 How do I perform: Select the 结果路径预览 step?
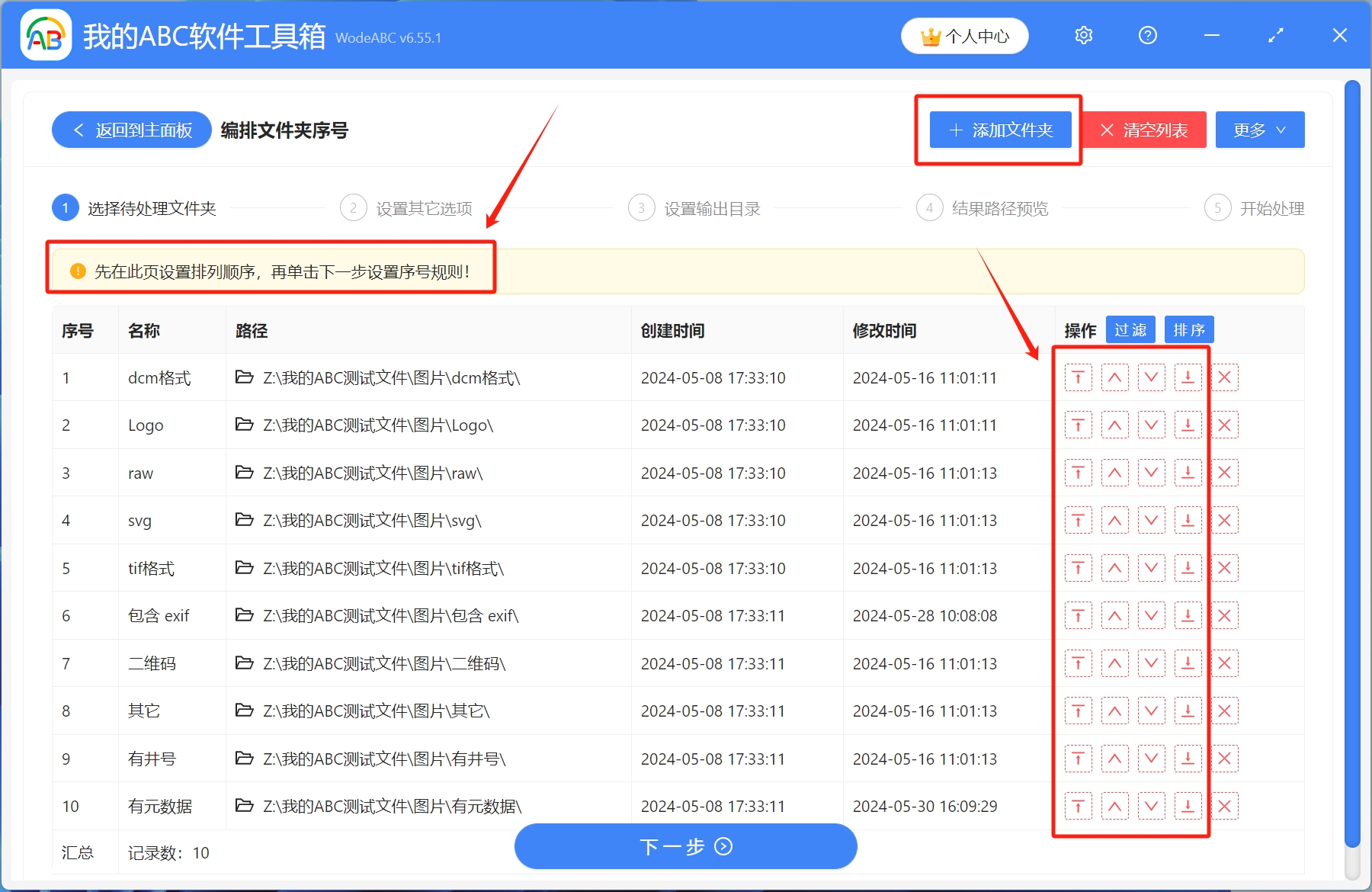pos(999,207)
